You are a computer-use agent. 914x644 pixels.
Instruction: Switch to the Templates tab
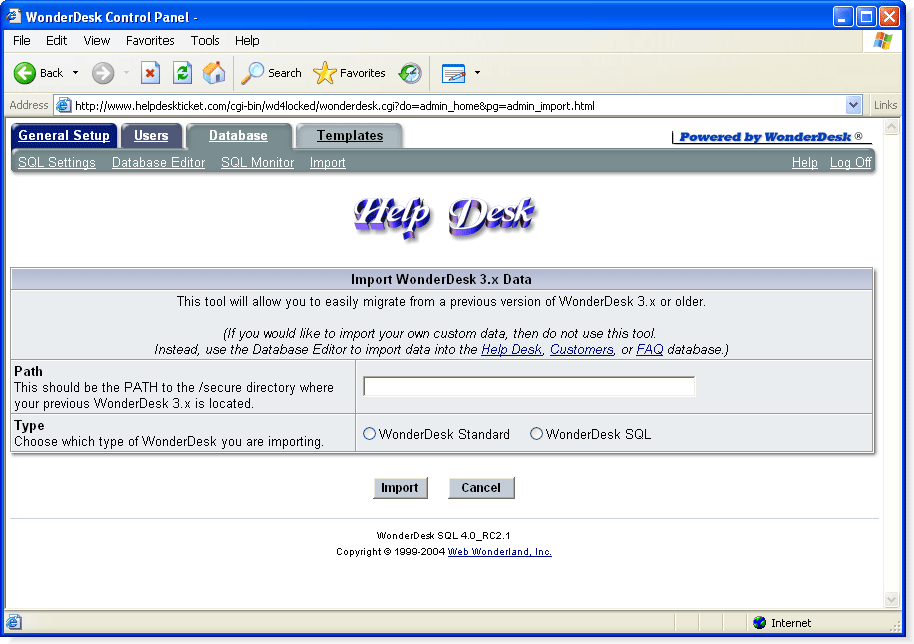350,136
